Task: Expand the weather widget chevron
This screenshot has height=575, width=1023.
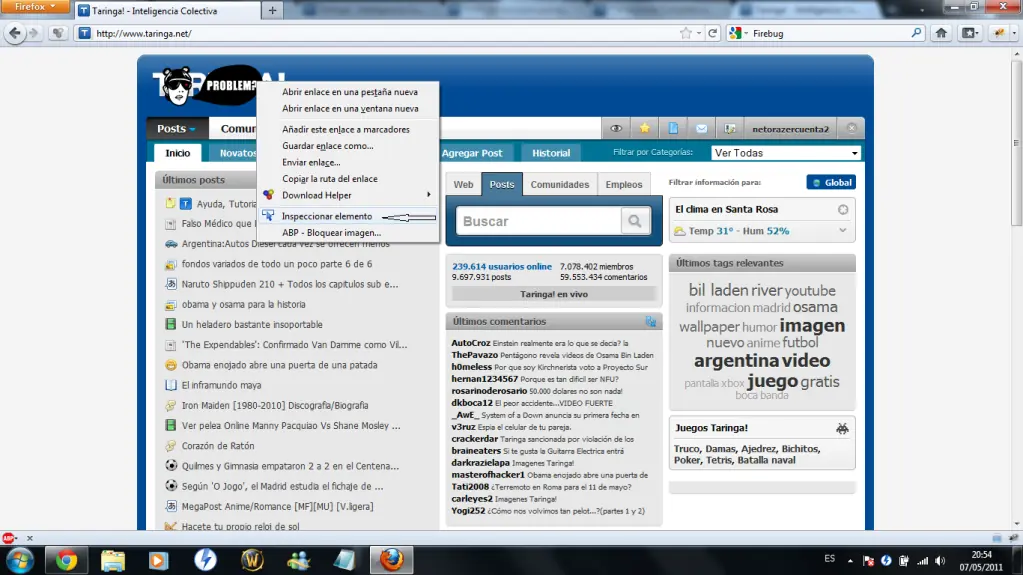Action: [x=842, y=230]
